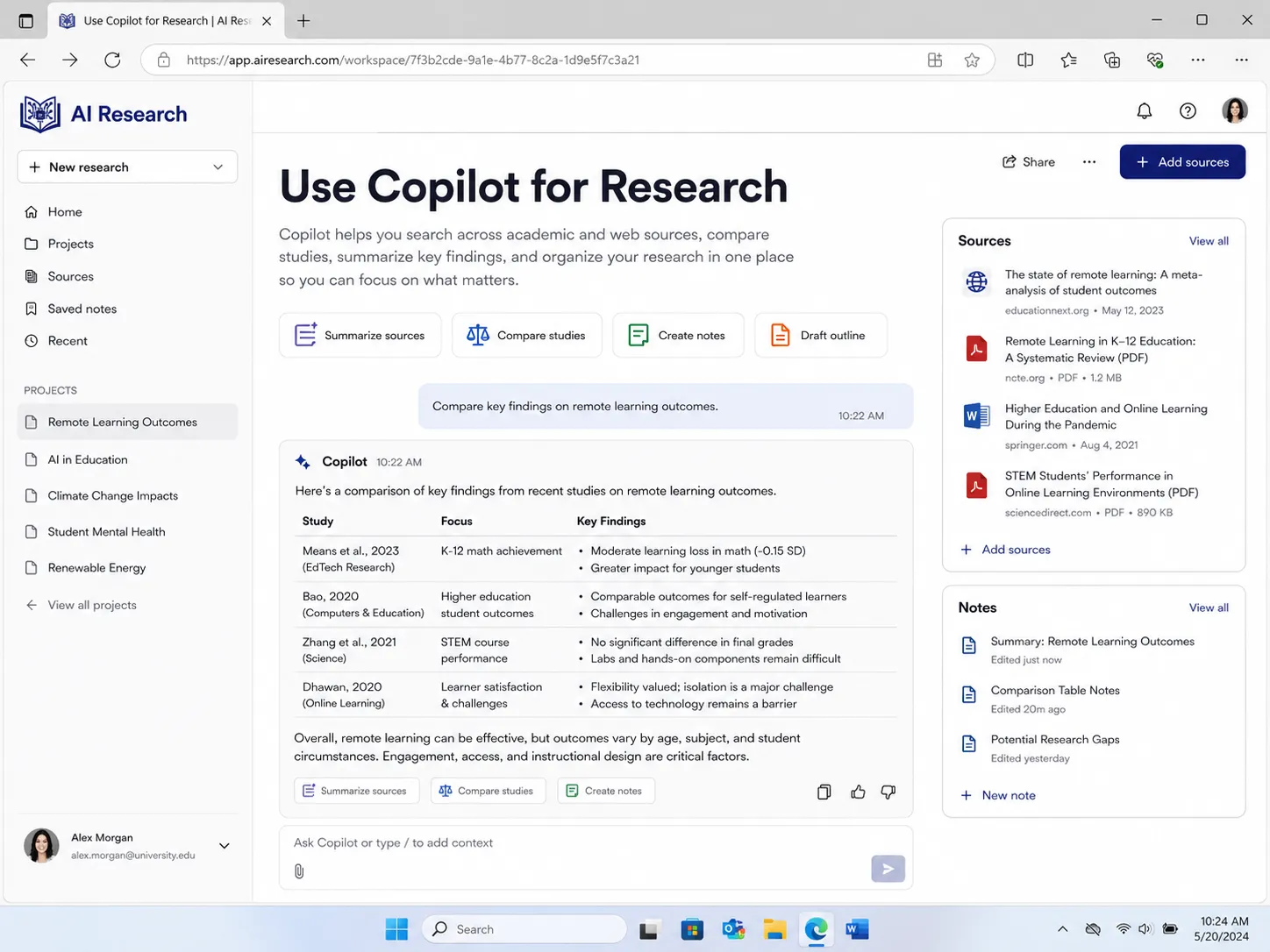Open new browser tab plus button
Image resolution: width=1270 pixels, height=952 pixels.
click(x=303, y=21)
